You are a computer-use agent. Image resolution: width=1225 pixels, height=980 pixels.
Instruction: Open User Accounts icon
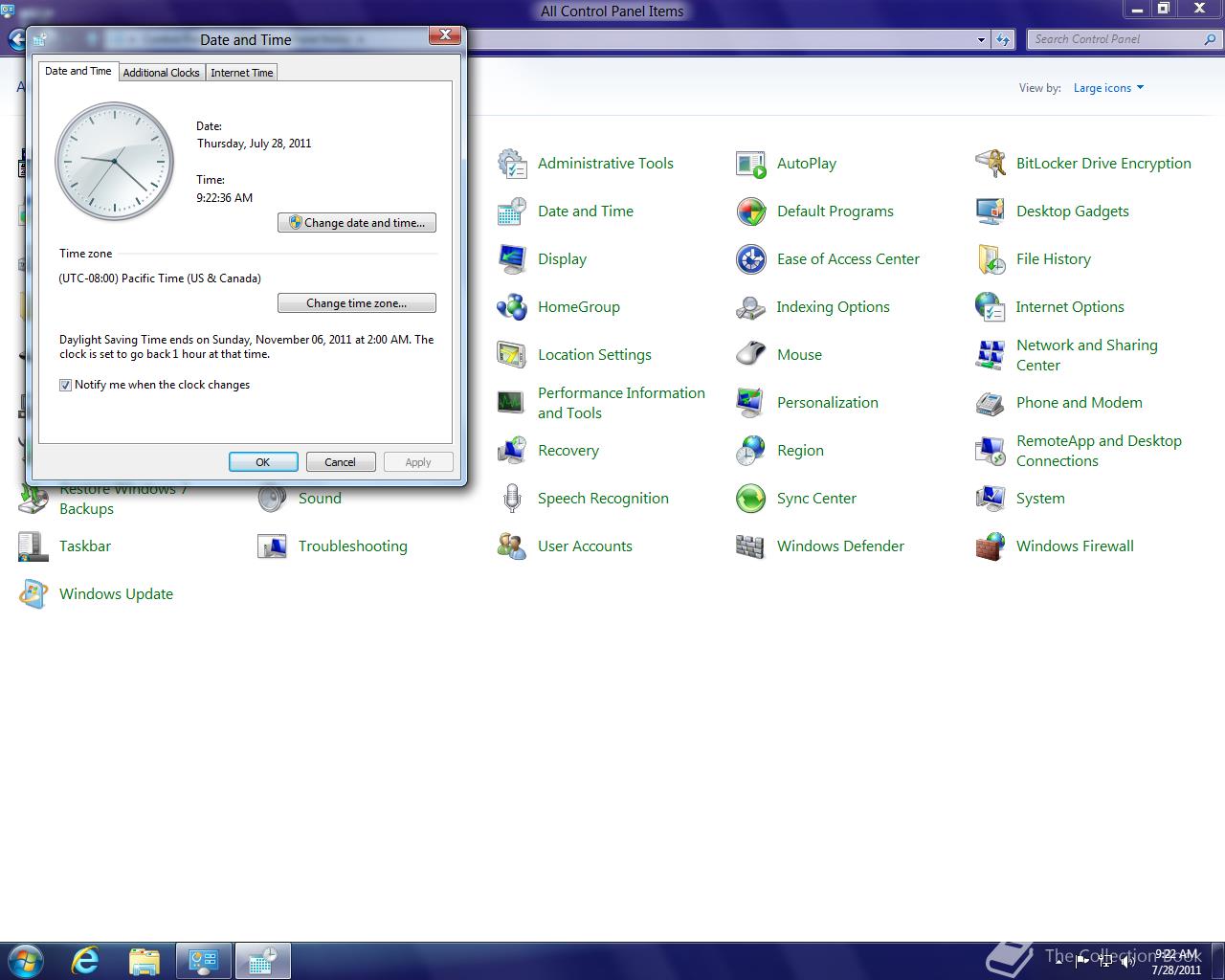[512, 546]
